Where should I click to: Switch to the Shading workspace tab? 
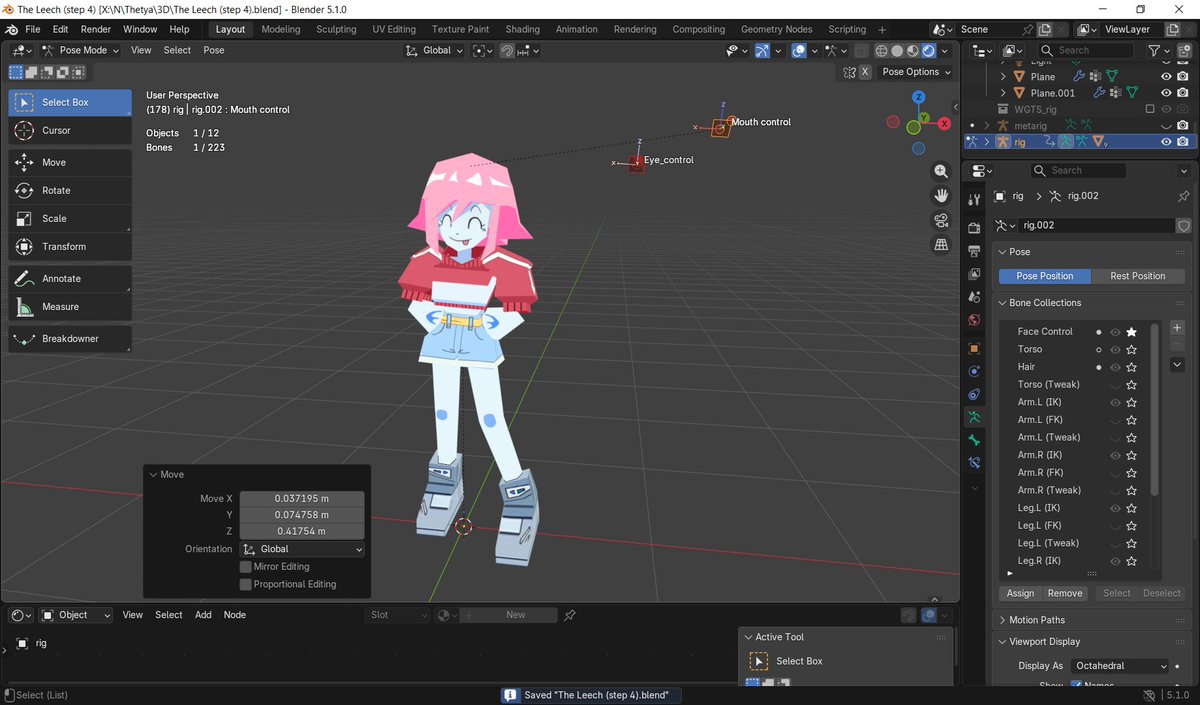(522, 29)
